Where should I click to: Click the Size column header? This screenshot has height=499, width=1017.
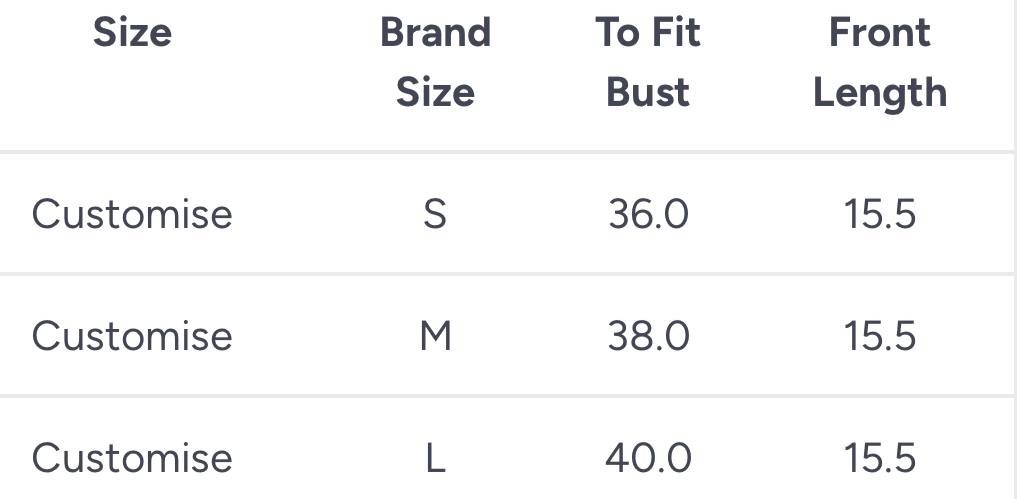coord(132,33)
